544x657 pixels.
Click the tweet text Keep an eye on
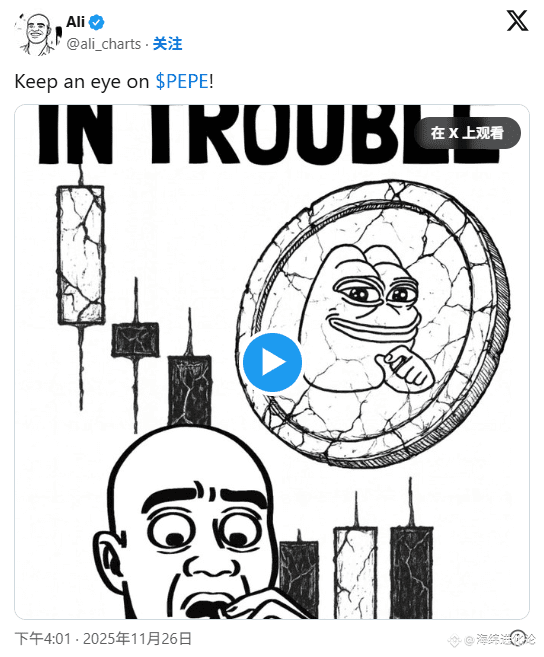pyautogui.click(x=82, y=81)
